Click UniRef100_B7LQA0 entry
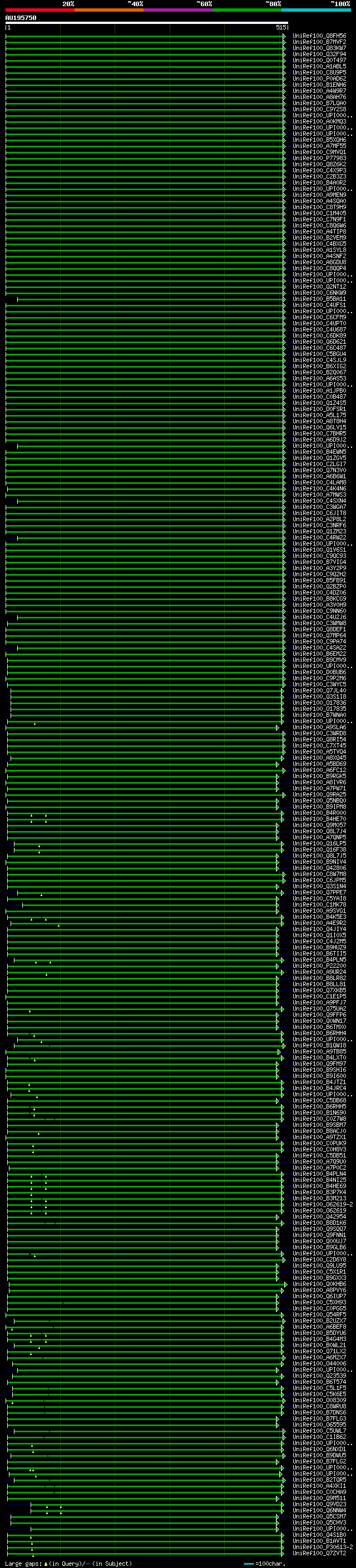The width and height of the screenshot is (356, 1568). tap(319, 103)
